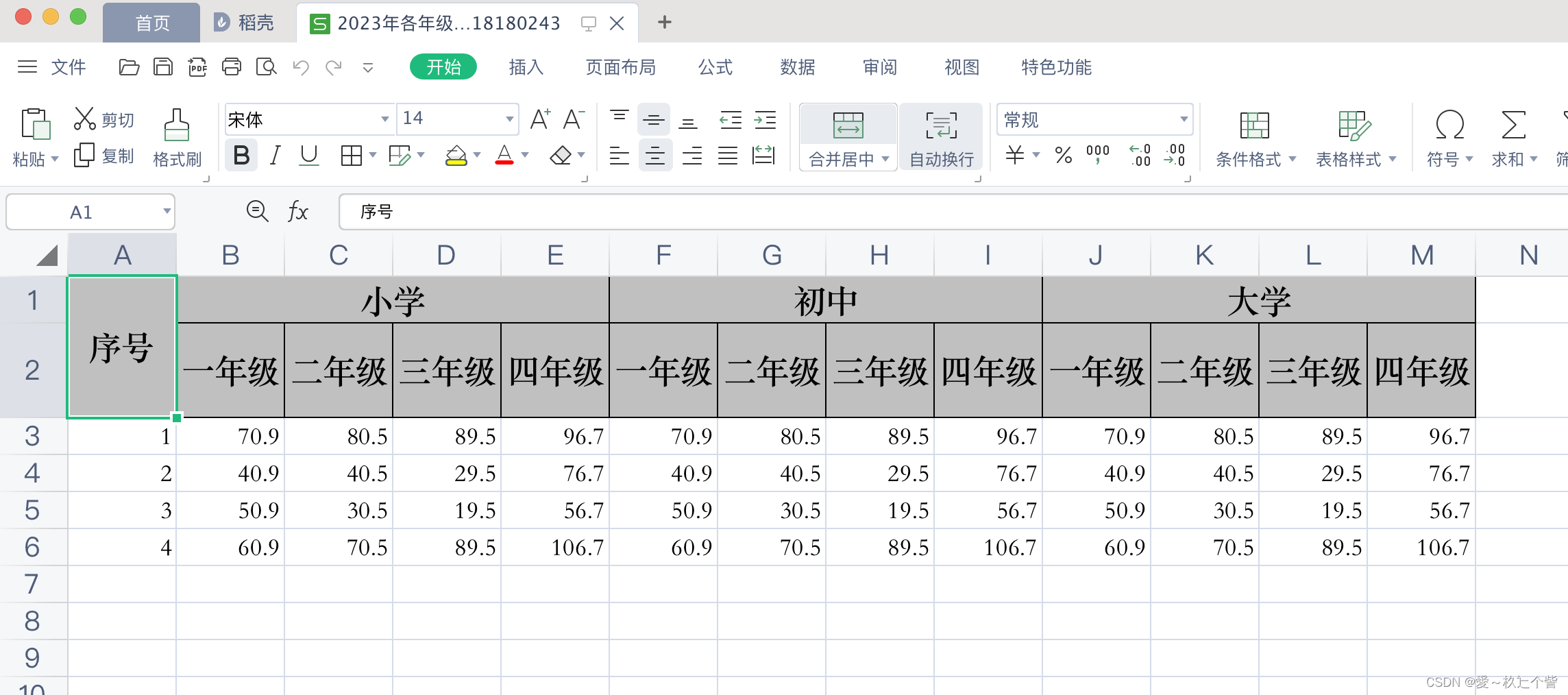Screen dimensions: 1568x695
Task: Click the Save icon
Action: (163, 67)
